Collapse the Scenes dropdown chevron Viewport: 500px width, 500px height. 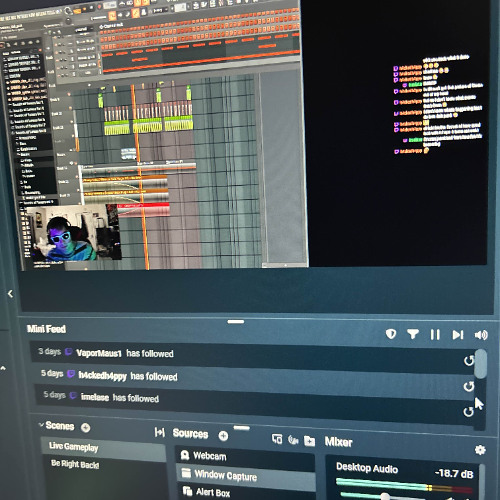(x=41, y=425)
